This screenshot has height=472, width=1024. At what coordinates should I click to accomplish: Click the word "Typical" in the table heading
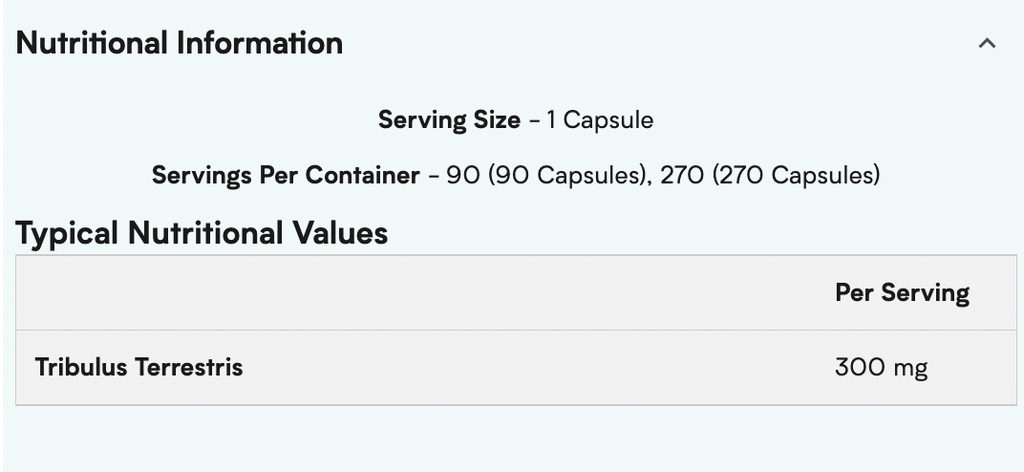coord(67,233)
